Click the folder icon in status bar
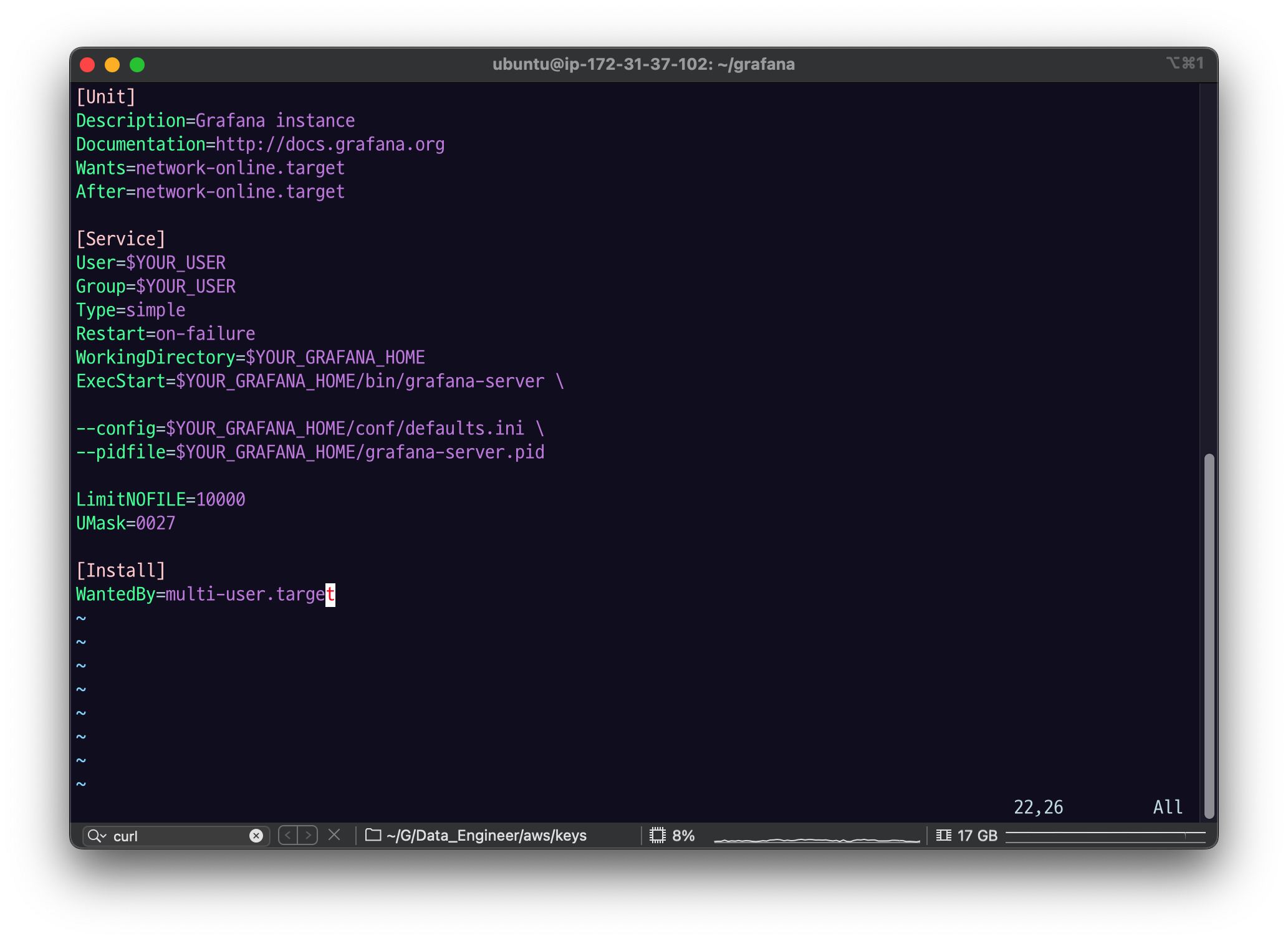 (x=373, y=835)
